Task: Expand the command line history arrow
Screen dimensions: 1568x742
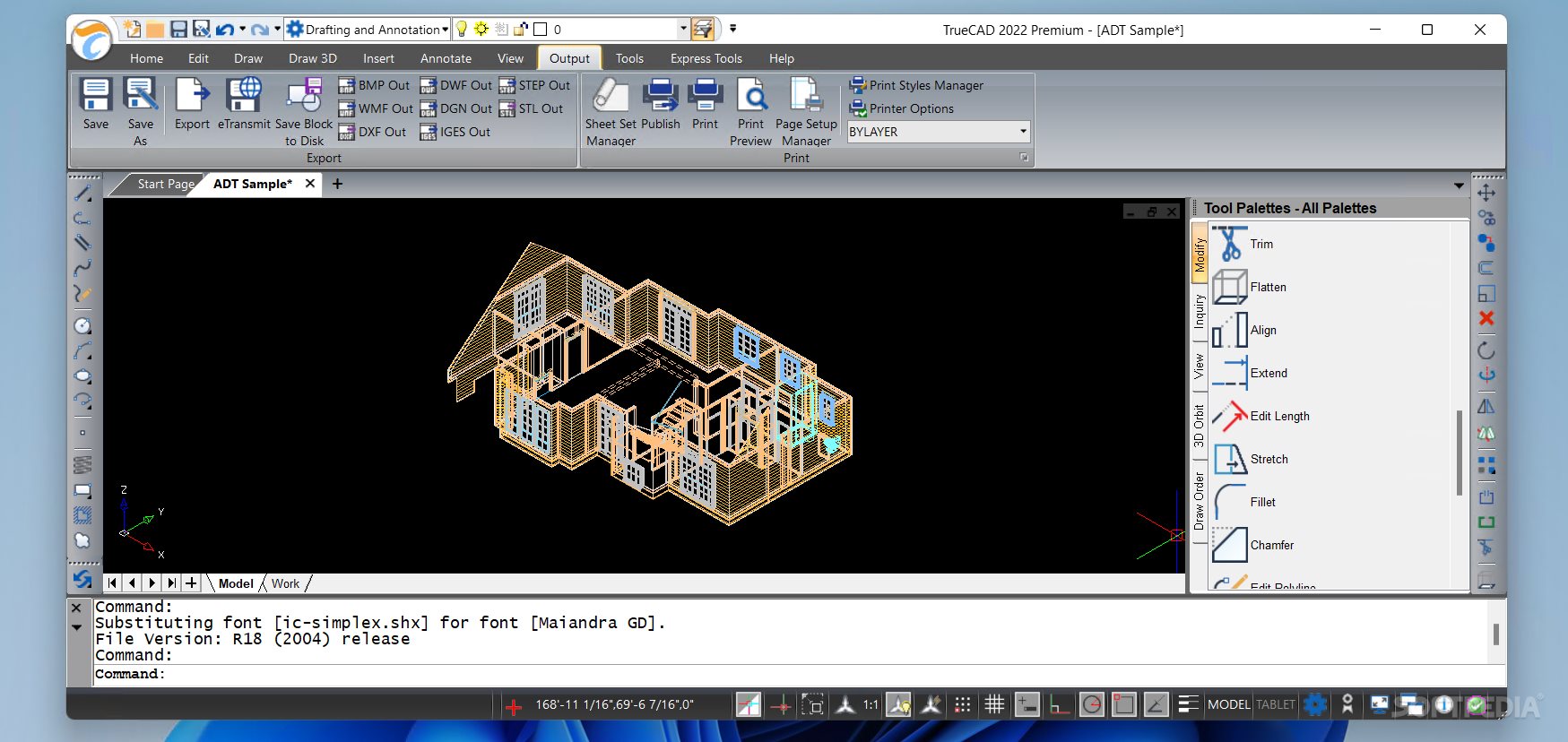Action: [x=77, y=627]
